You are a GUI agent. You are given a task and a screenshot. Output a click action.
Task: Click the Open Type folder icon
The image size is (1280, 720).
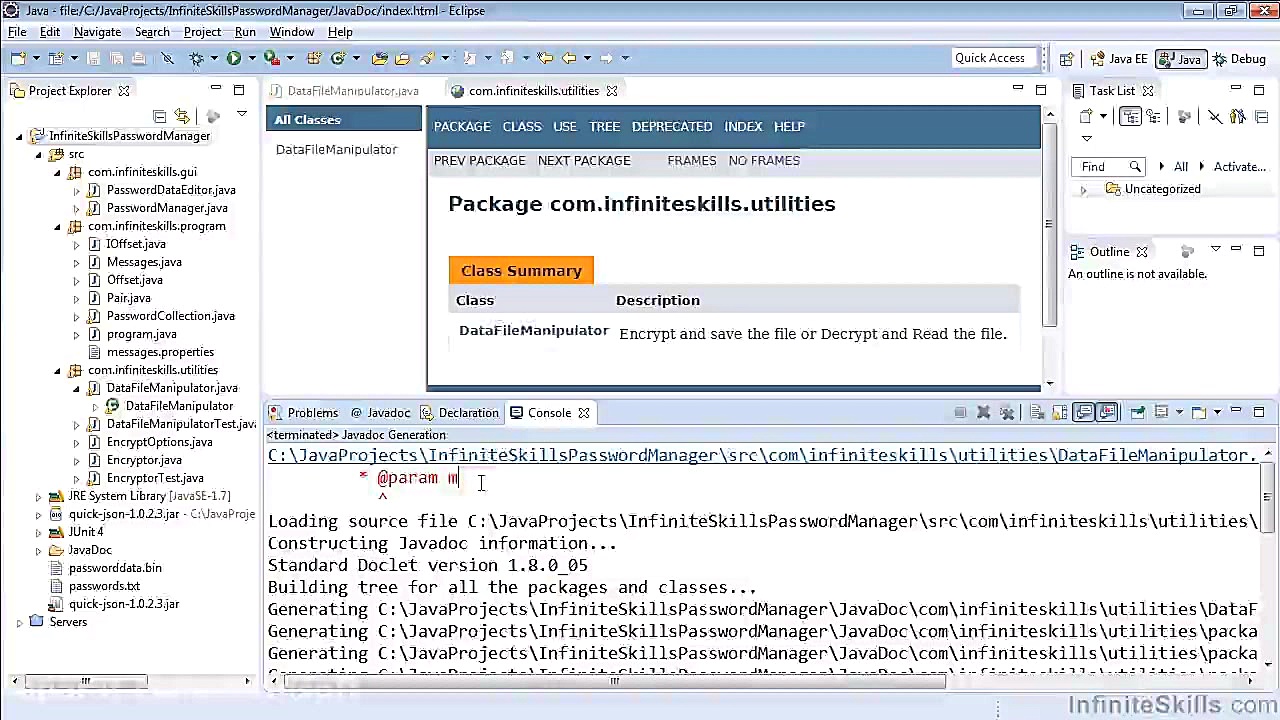379,58
